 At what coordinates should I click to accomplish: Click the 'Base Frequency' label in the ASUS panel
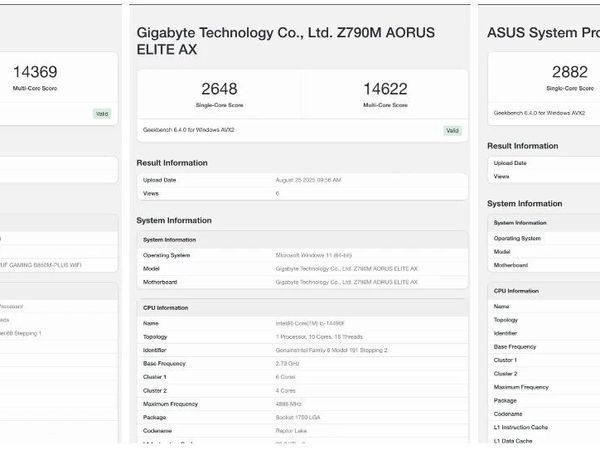(515, 347)
